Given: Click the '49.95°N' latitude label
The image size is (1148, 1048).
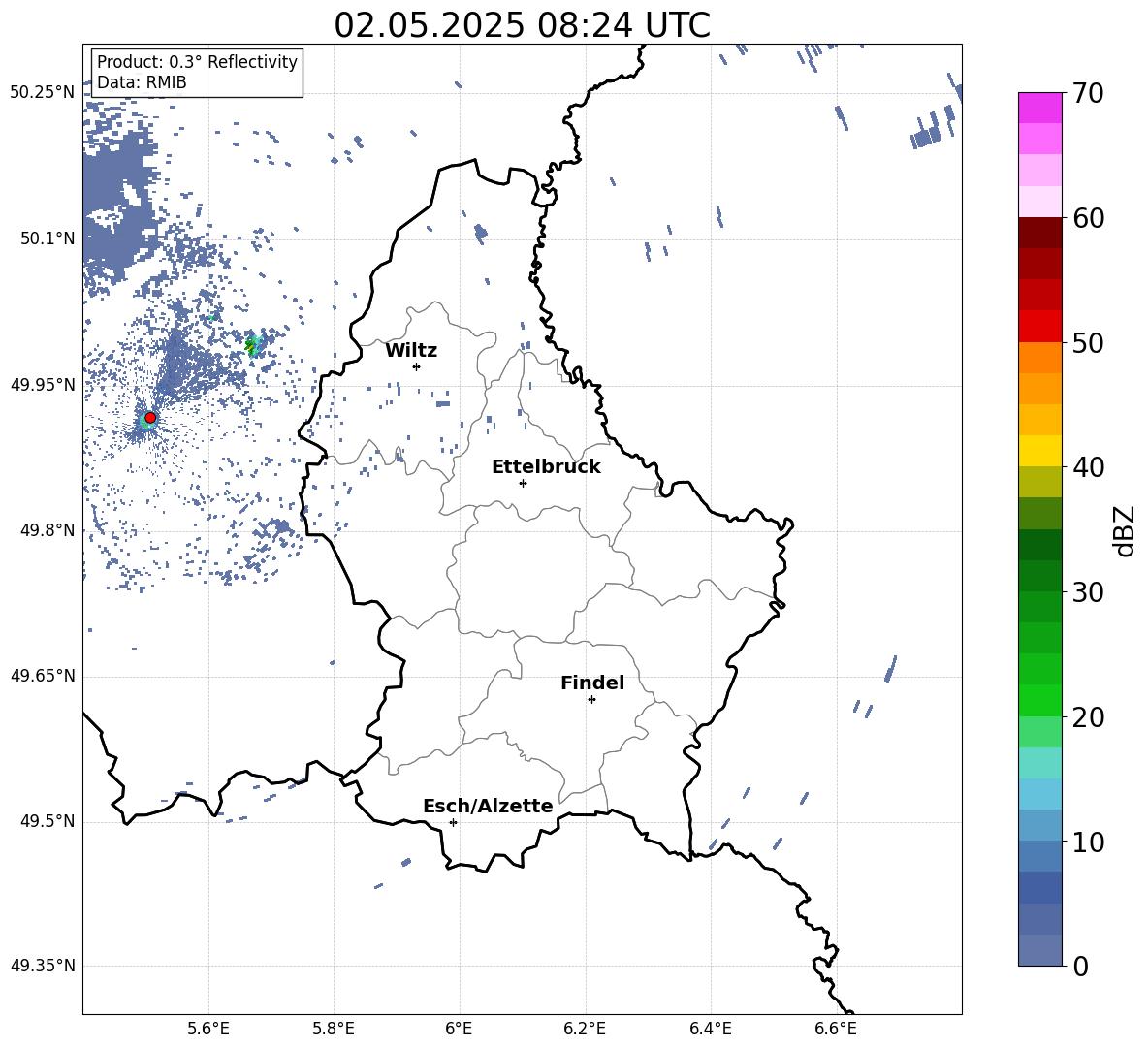Looking at the screenshot, I should pos(43,384).
